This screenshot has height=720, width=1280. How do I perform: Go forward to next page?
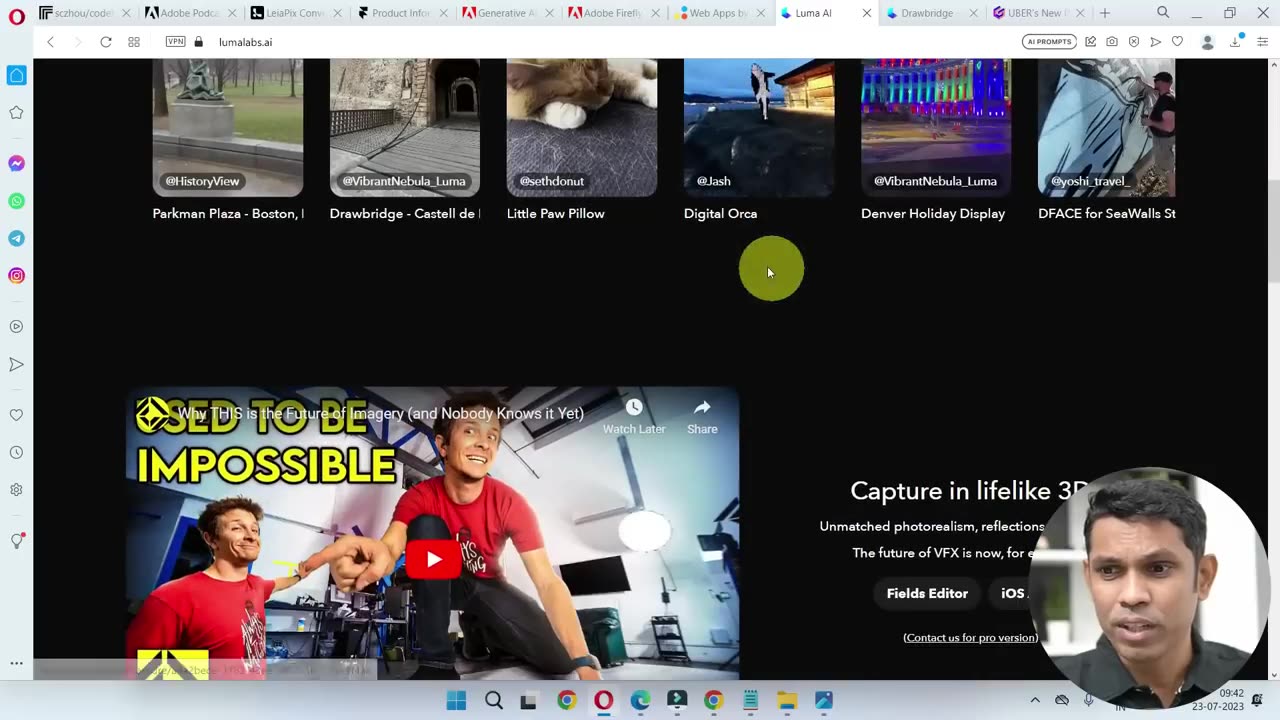77,42
